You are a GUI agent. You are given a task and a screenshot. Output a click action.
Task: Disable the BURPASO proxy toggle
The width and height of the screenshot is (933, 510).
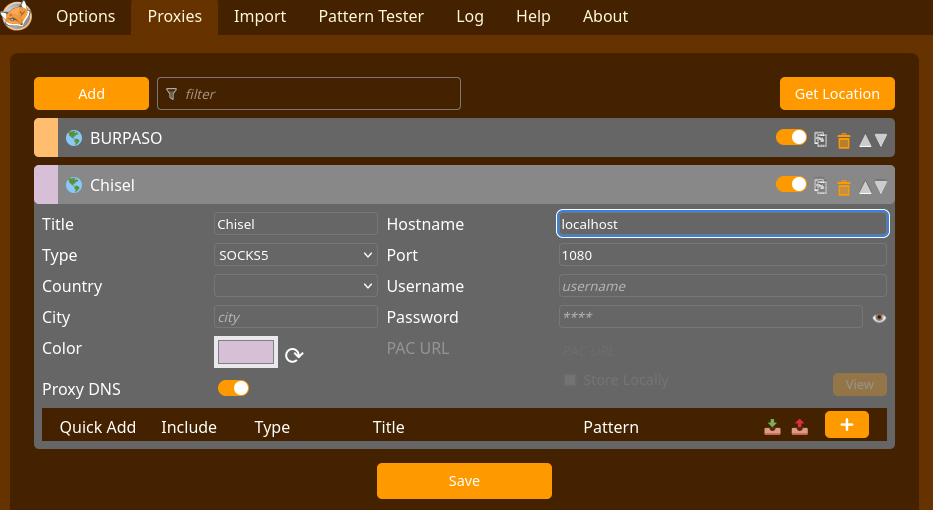point(791,137)
